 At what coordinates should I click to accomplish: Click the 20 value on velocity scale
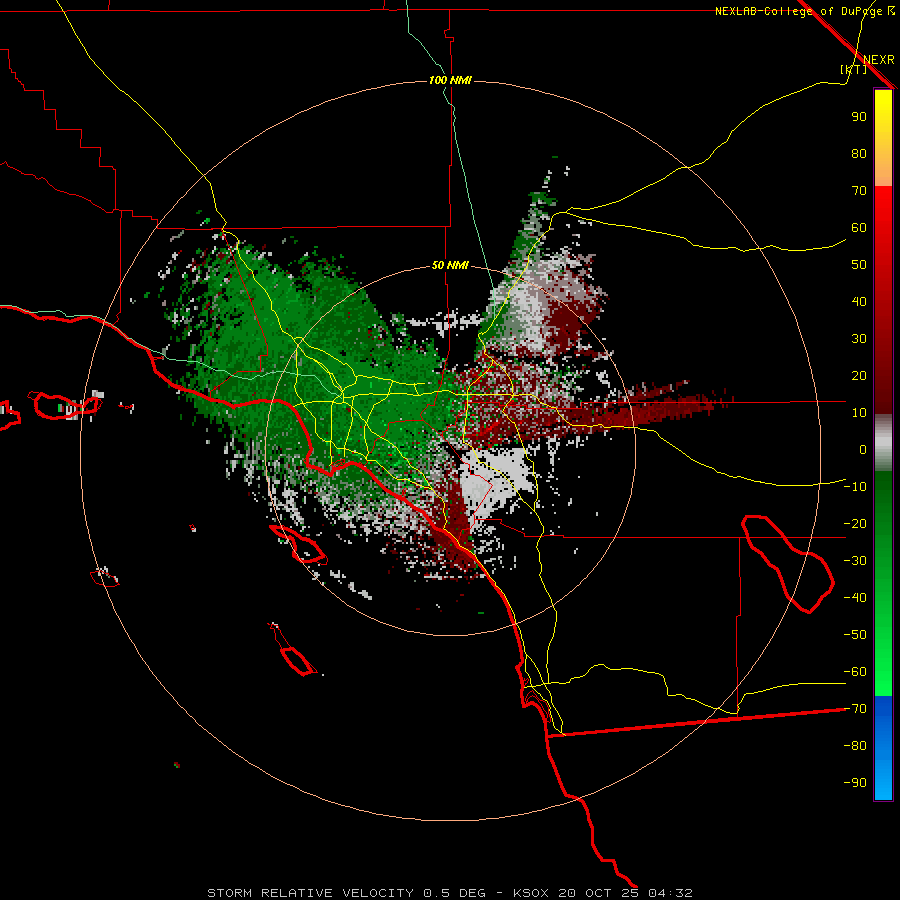(x=859, y=375)
